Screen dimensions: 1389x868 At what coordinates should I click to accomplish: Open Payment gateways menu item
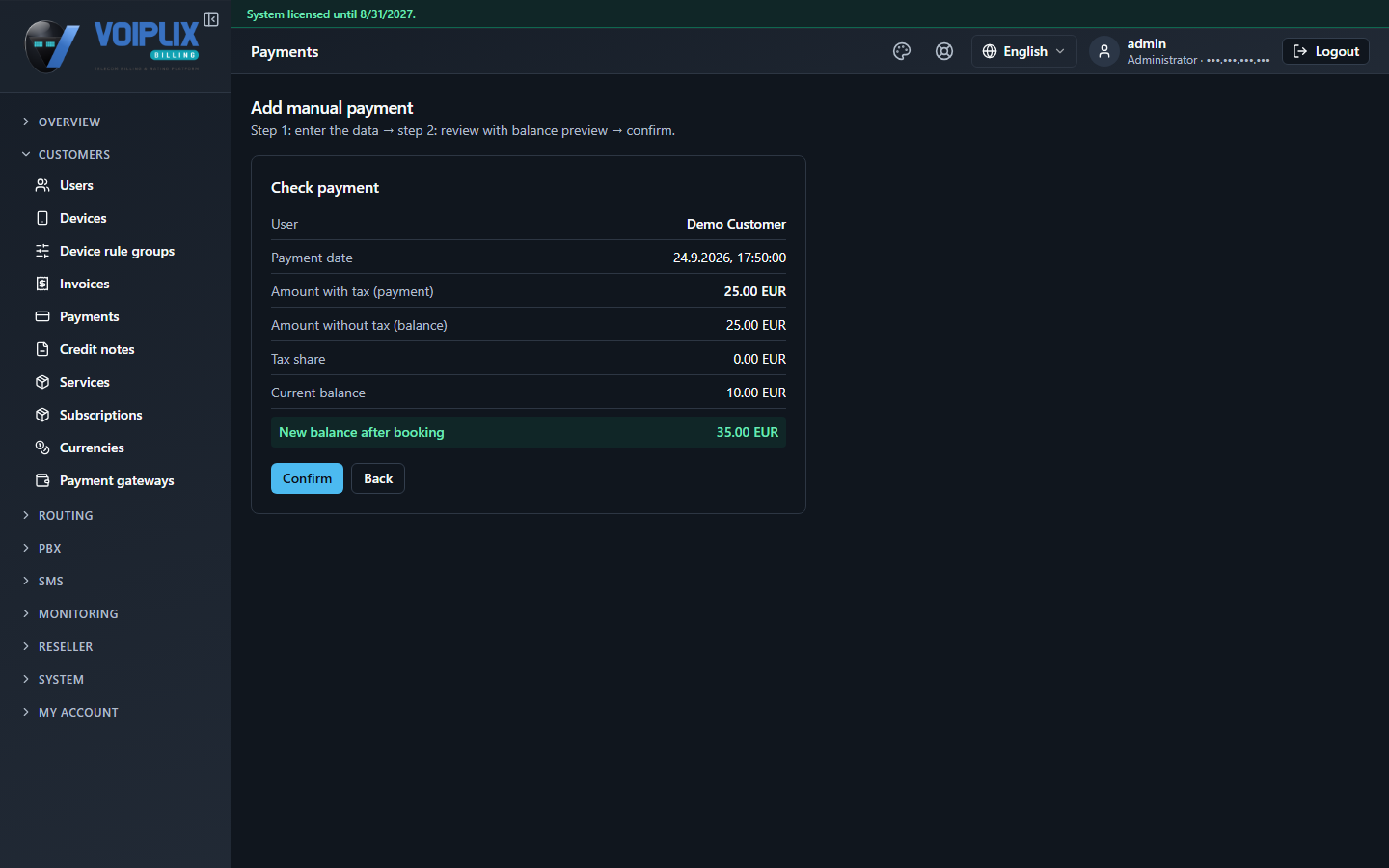tap(117, 480)
